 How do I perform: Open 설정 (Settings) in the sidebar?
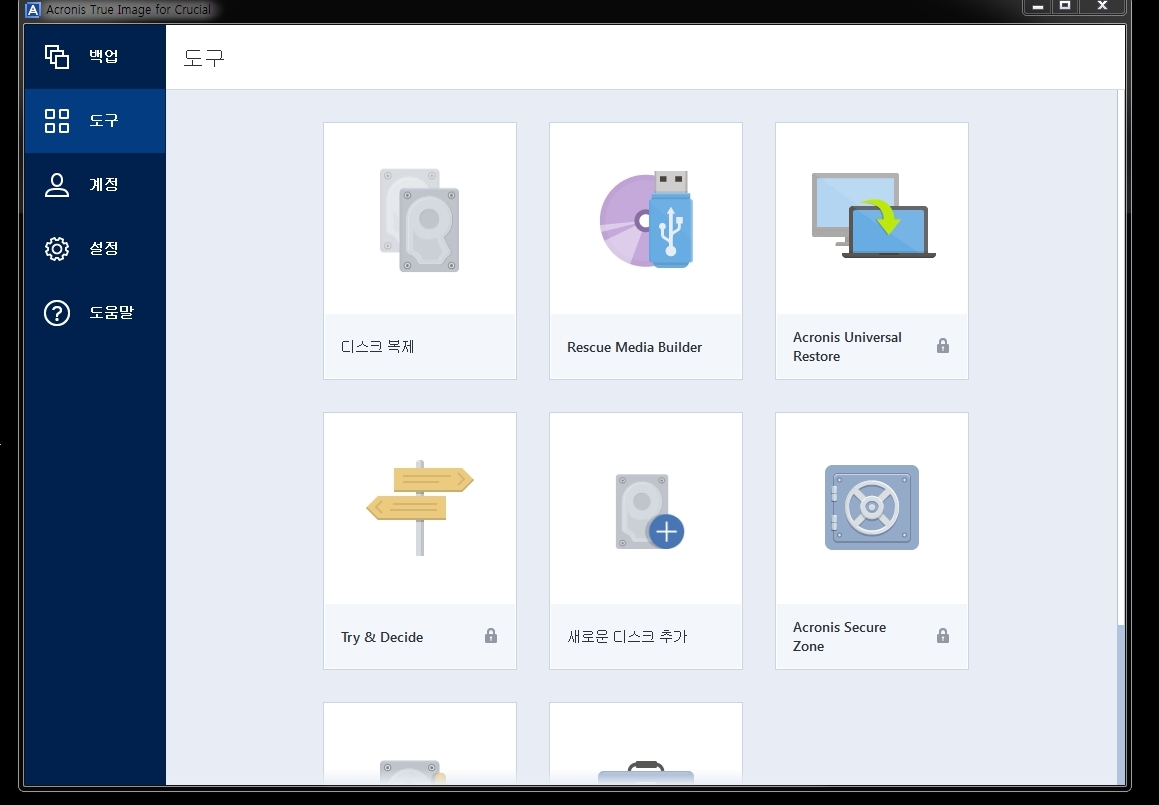tap(95, 248)
